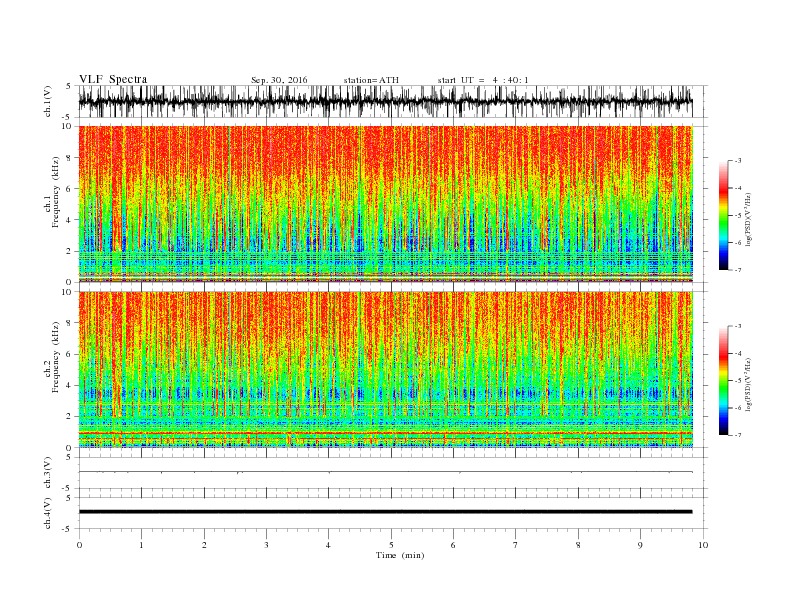Click the 4 minute tick label on Time axis
792x612 pixels.
pos(329,545)
